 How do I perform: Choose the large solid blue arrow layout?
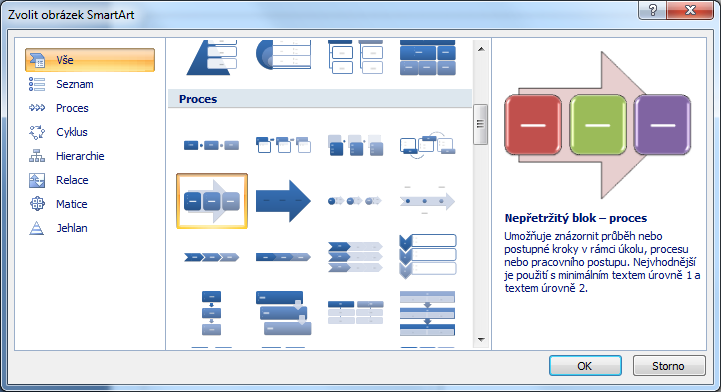283,201
